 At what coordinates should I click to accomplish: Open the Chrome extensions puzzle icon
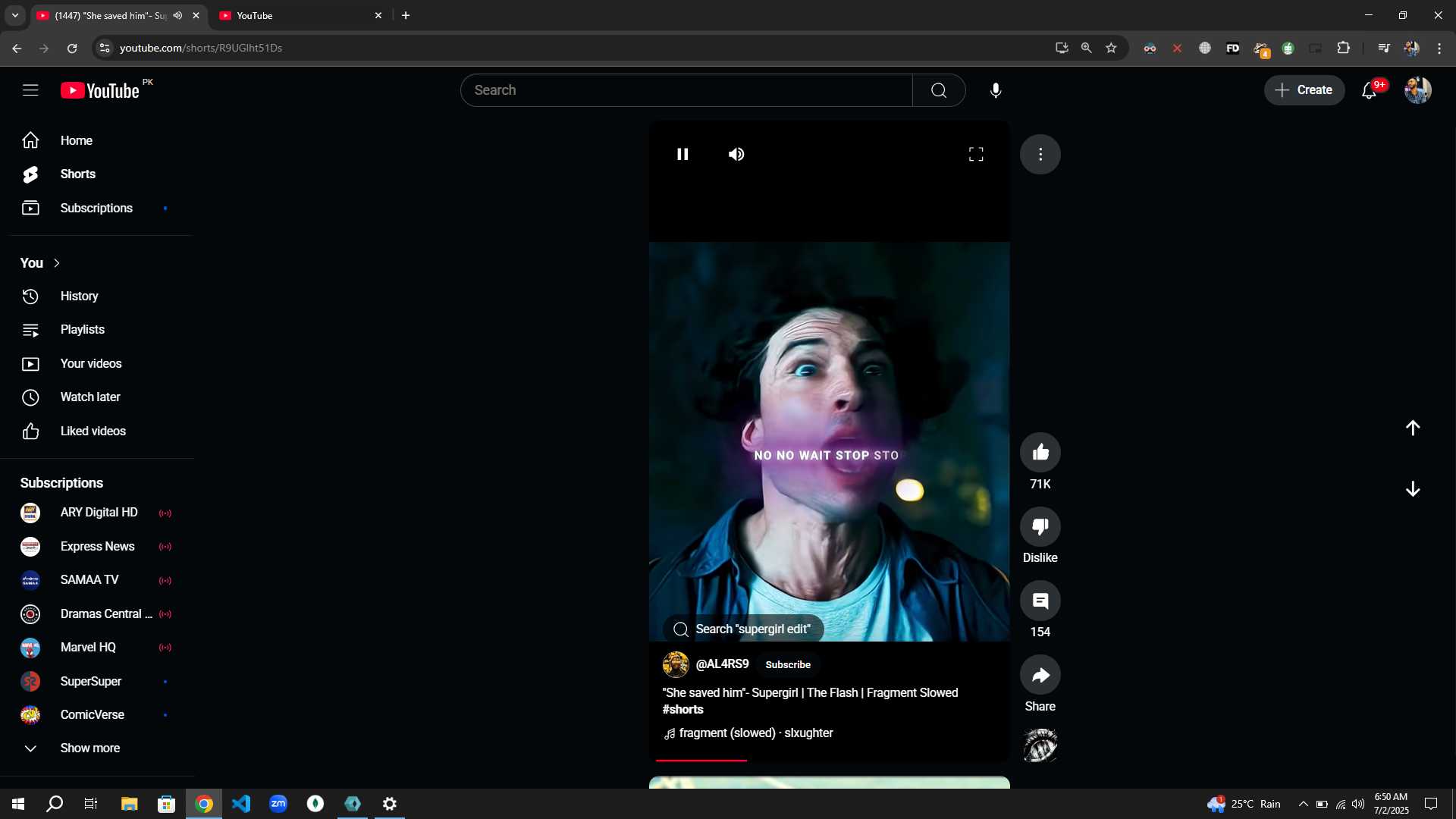(x=1343, y=48)
